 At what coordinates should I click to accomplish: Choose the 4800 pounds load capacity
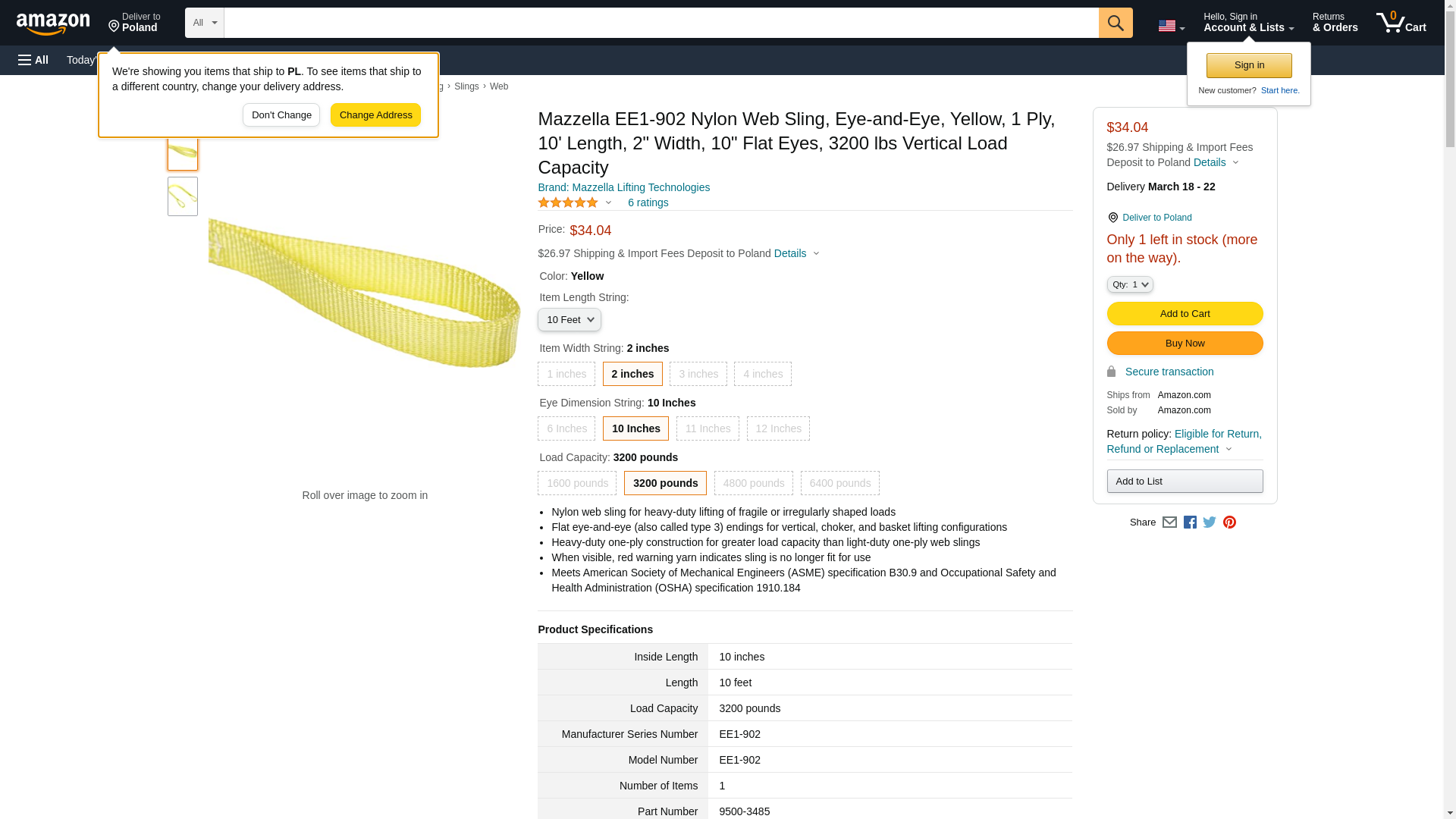[x=753, y=483]
